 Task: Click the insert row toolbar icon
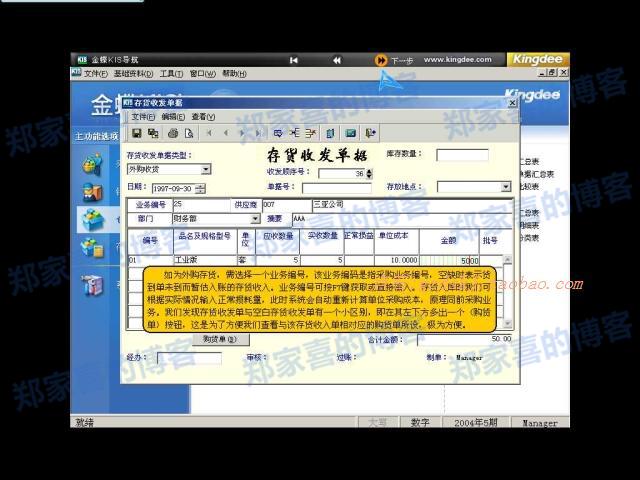294,133
